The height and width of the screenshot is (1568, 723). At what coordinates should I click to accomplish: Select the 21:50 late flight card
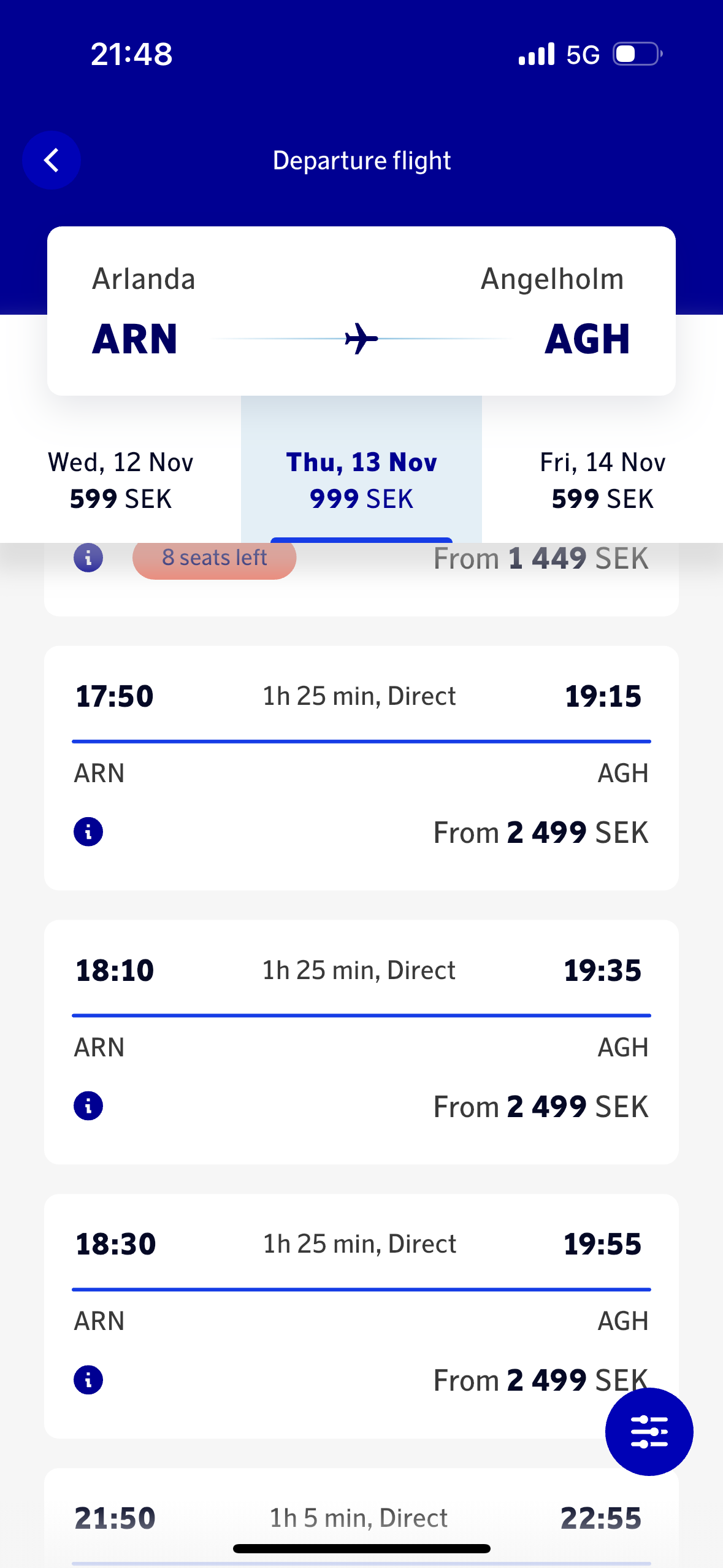[x=361, y=1518]
